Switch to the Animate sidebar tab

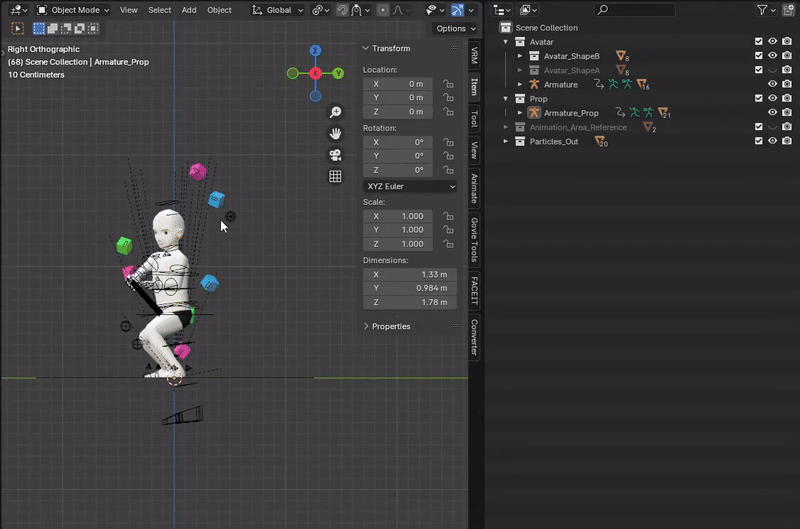pos(474,187)
